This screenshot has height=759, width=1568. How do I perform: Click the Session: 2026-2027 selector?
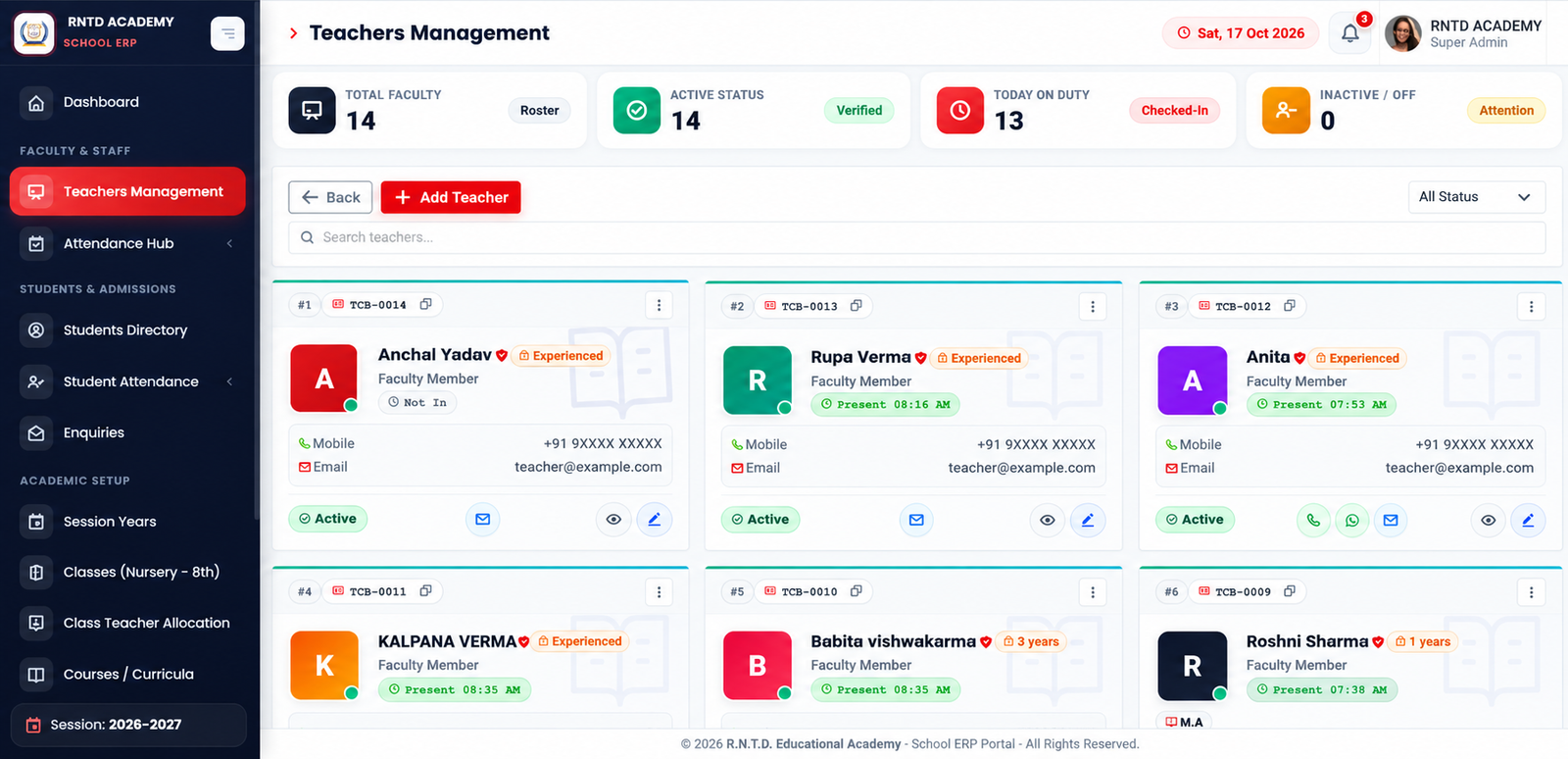128,725
